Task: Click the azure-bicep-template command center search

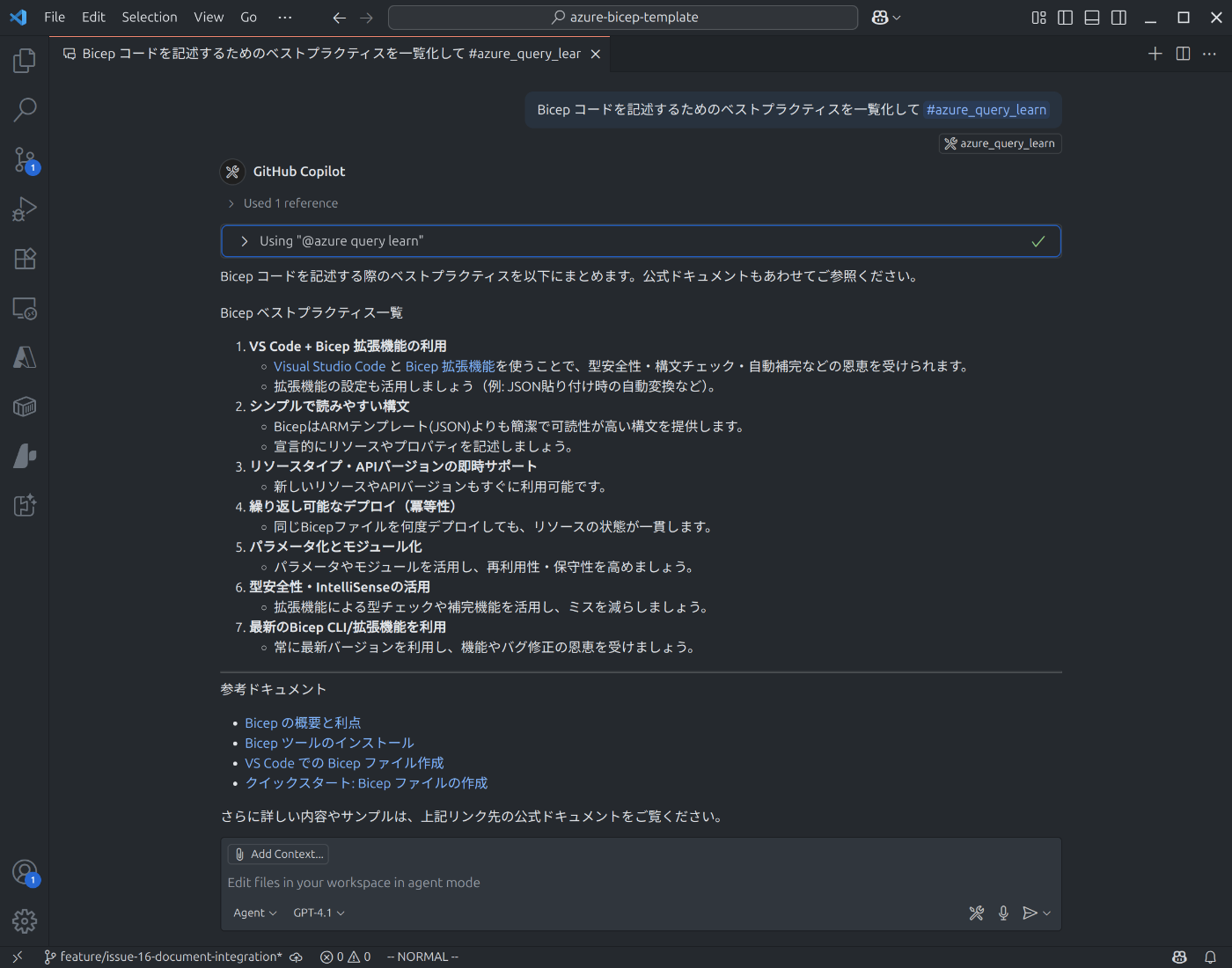Action: click(623, 18)
